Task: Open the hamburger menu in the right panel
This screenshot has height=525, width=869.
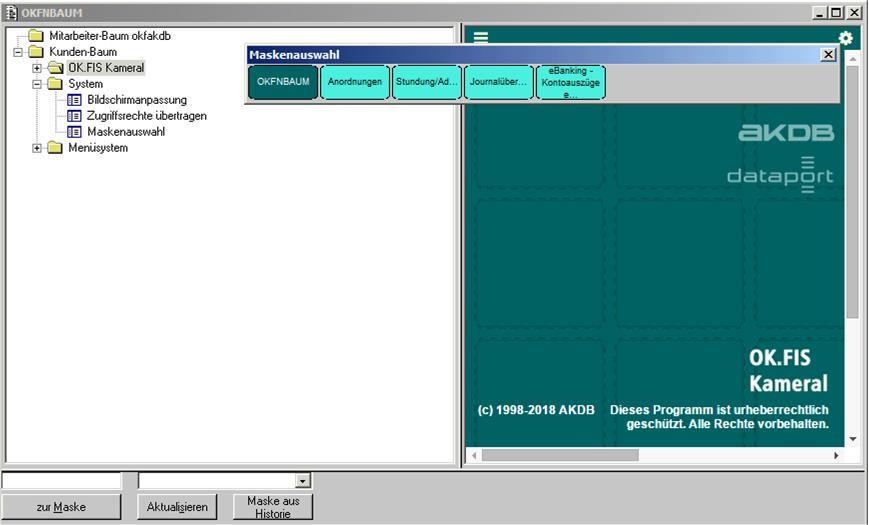Action: [481, 37]
